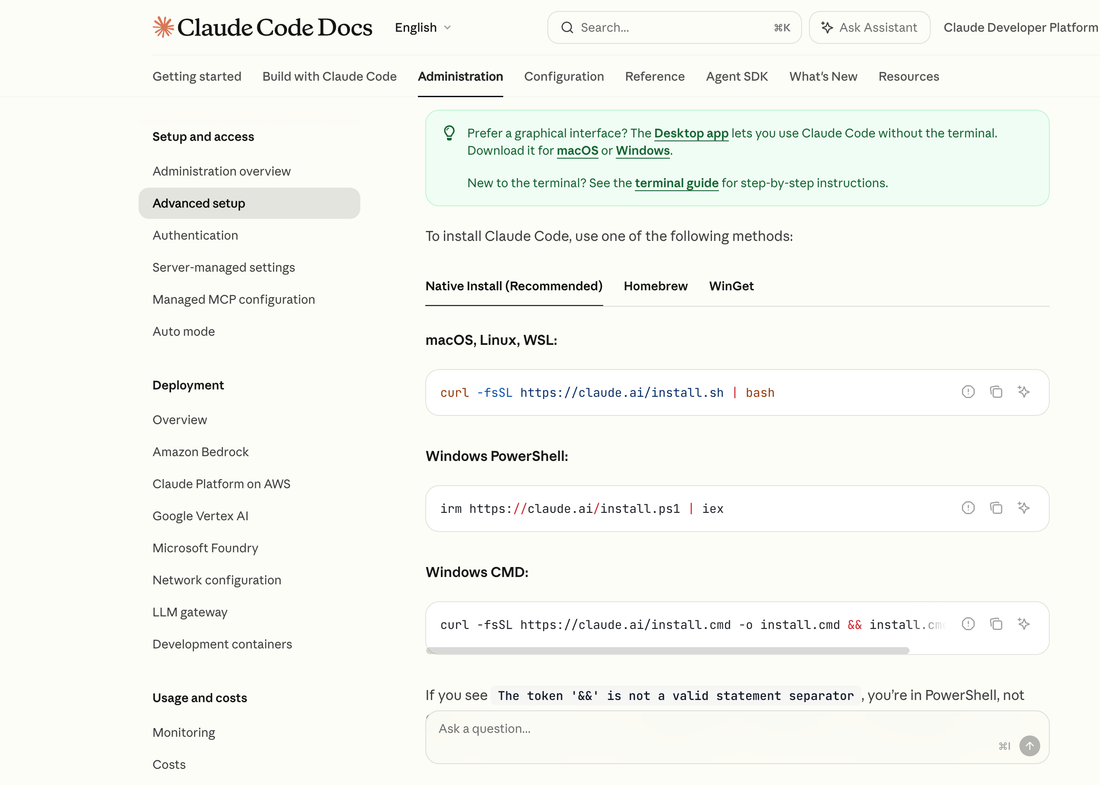The image size is (1100, 785).
Task: Open Authentication page in sidebar
Action: click(195, 236)
